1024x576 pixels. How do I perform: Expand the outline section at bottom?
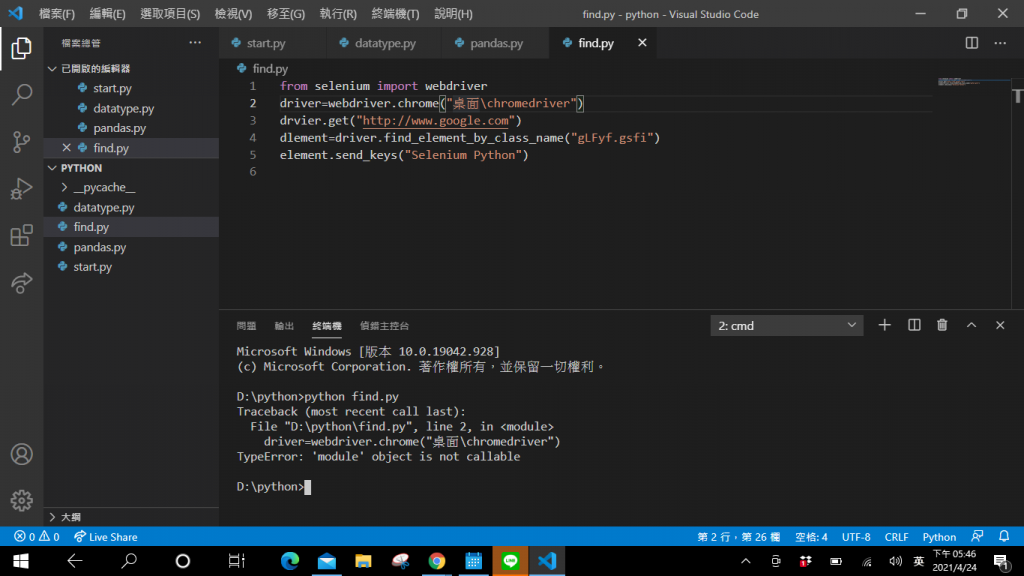[52, 517]
